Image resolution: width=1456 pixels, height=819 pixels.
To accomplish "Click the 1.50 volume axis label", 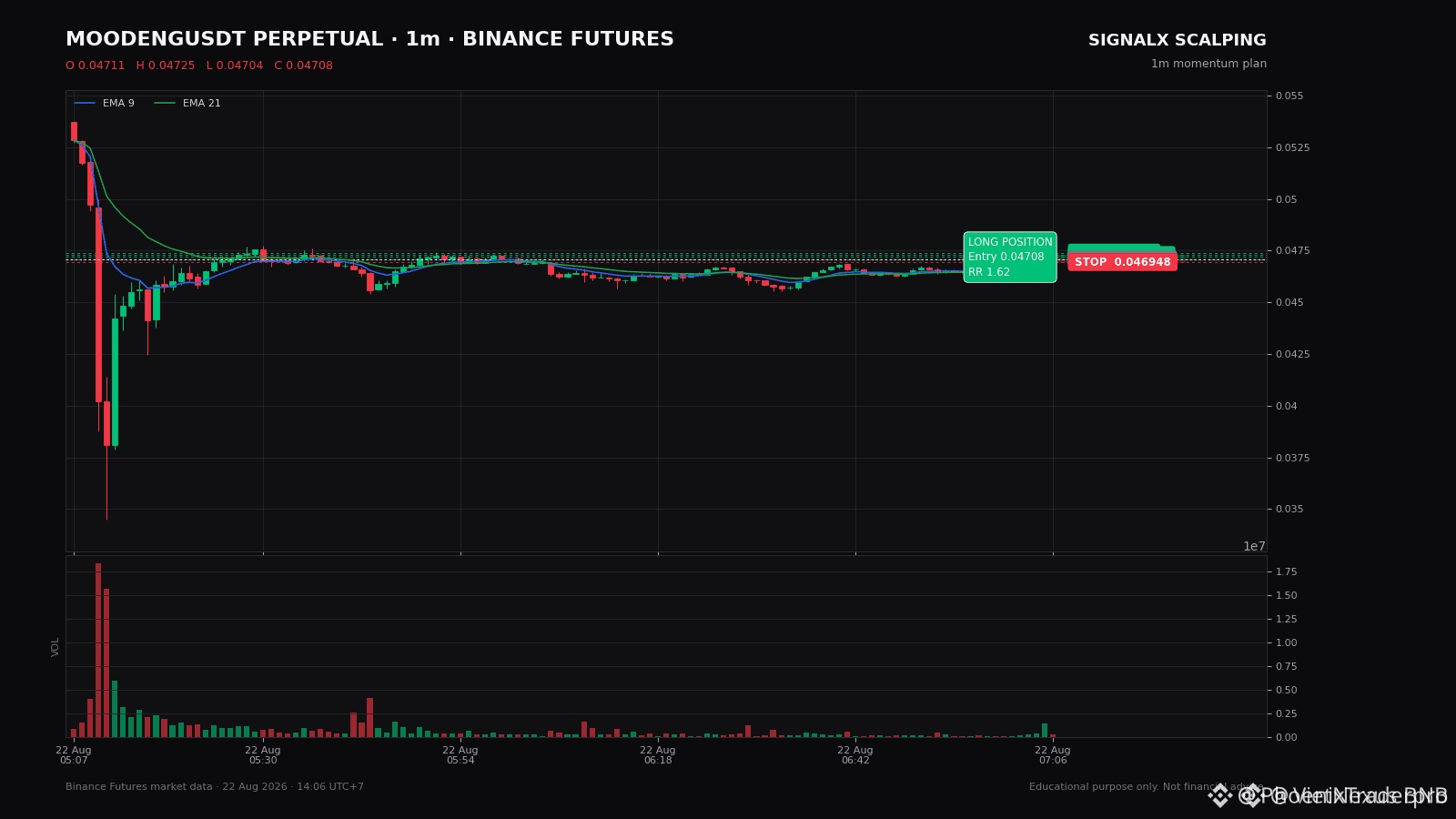I will tap(1287, 596).
